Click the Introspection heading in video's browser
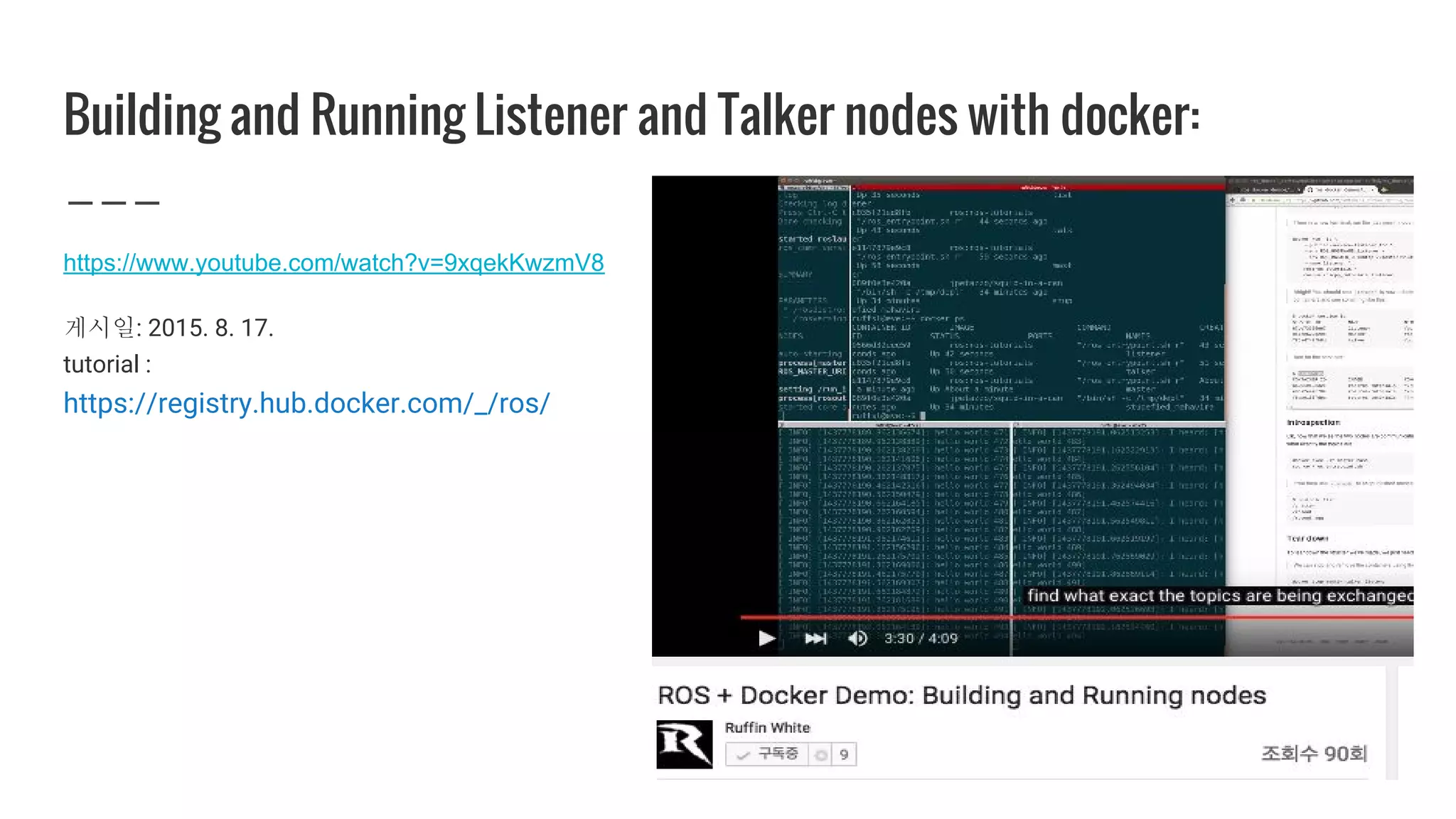This screenshot has width=1456, height=819. click(x=1313, y=422)
